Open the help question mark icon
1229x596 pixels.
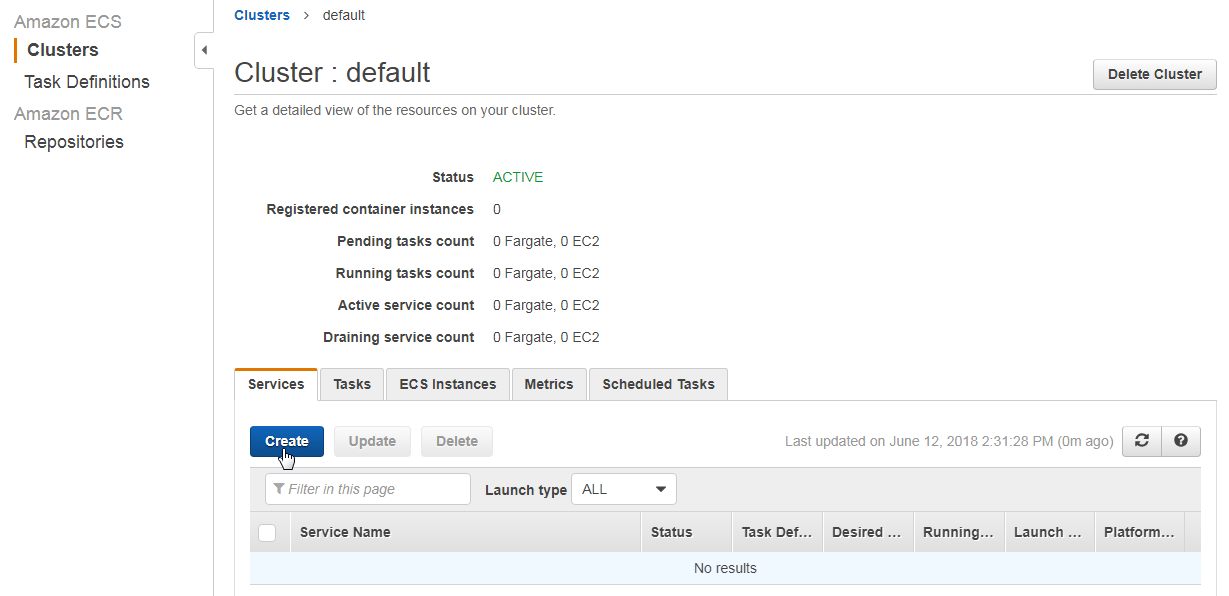tap(1181, 441)
